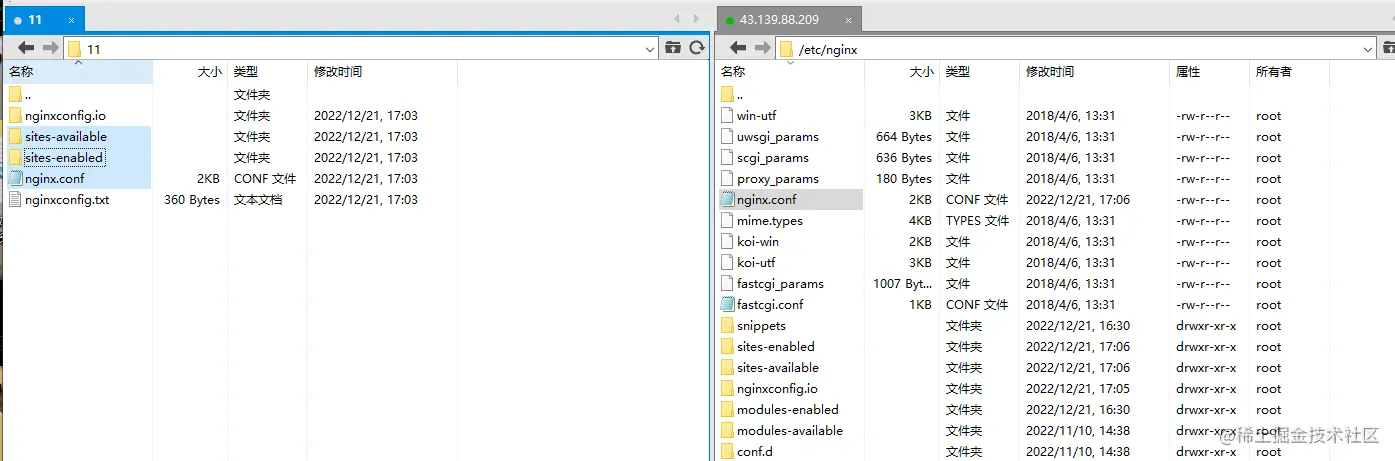Click the snippets folder icon

(x=727, y=326)
